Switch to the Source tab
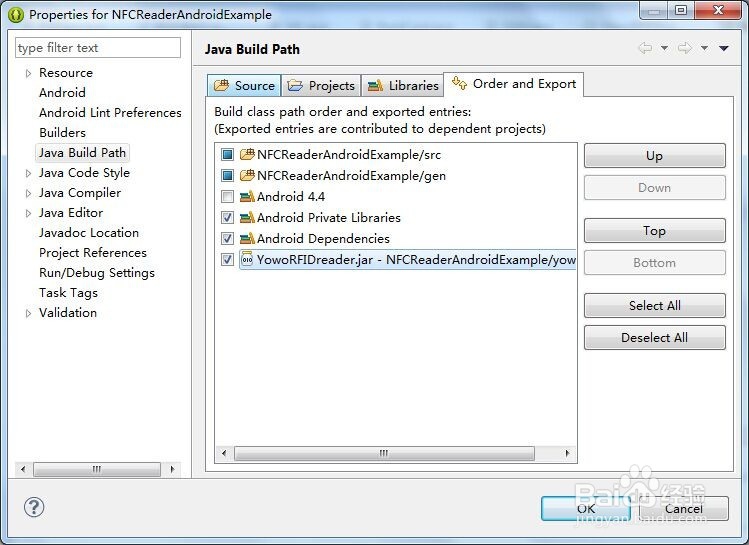749x545 pixels. pyautogui.click(x=244, y=85)
